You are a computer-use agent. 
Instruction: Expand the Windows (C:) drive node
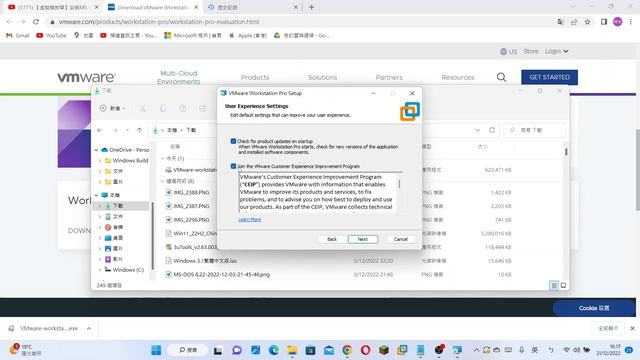click(100, 270)
